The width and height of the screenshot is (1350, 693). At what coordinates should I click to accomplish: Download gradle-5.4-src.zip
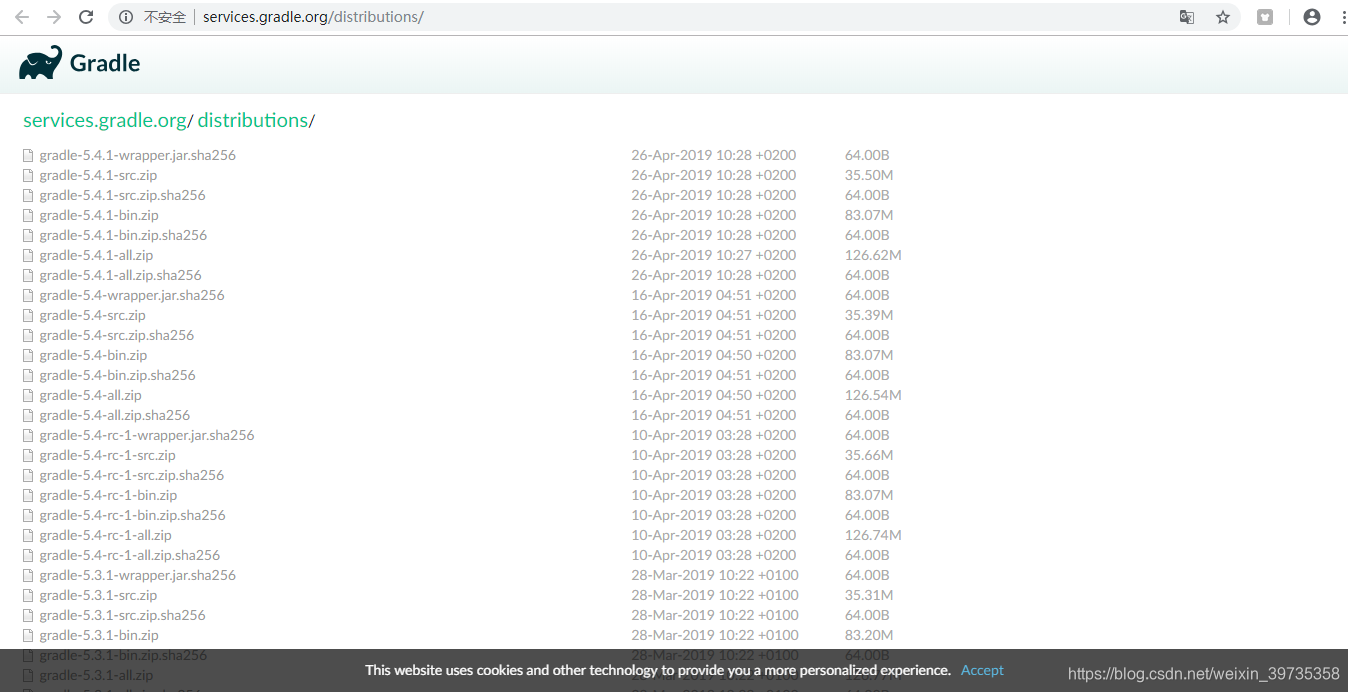tap(92, 315)
